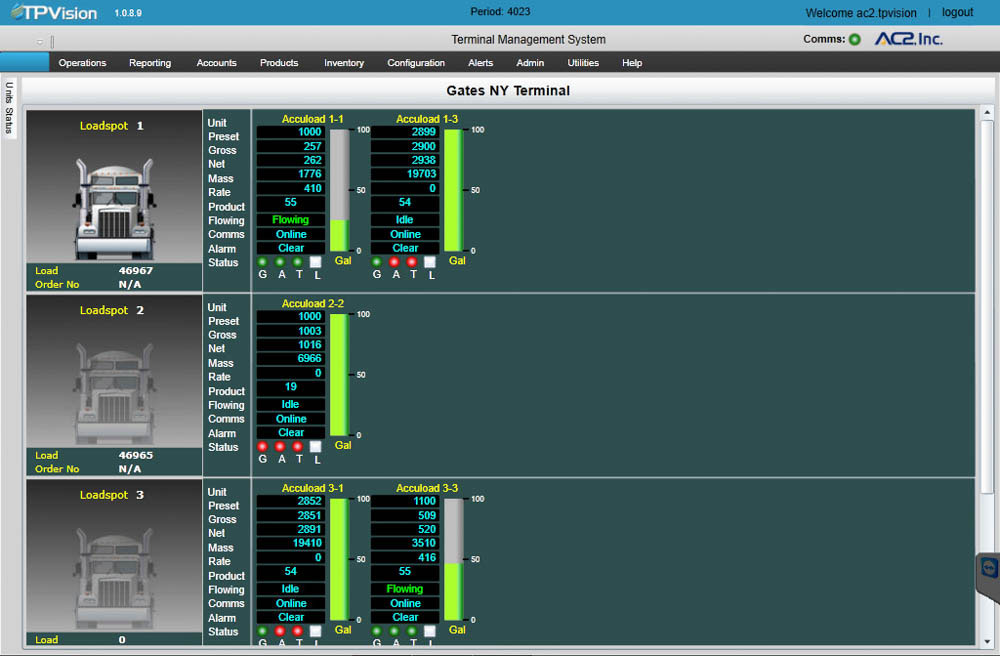Enable the L checkbox on Accuload 2-2
1000x656 pixels.
pos(314,446)
